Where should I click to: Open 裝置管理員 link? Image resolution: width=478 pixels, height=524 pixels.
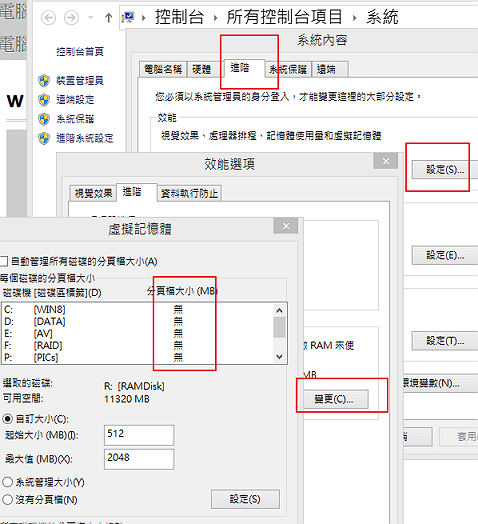(x=80, y=81)
